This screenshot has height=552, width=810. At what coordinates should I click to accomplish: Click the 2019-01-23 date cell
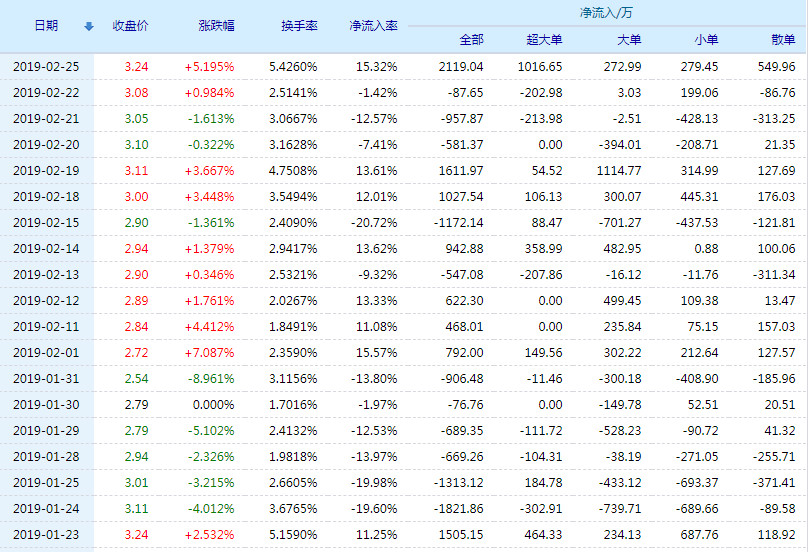[x=46, y=534]
